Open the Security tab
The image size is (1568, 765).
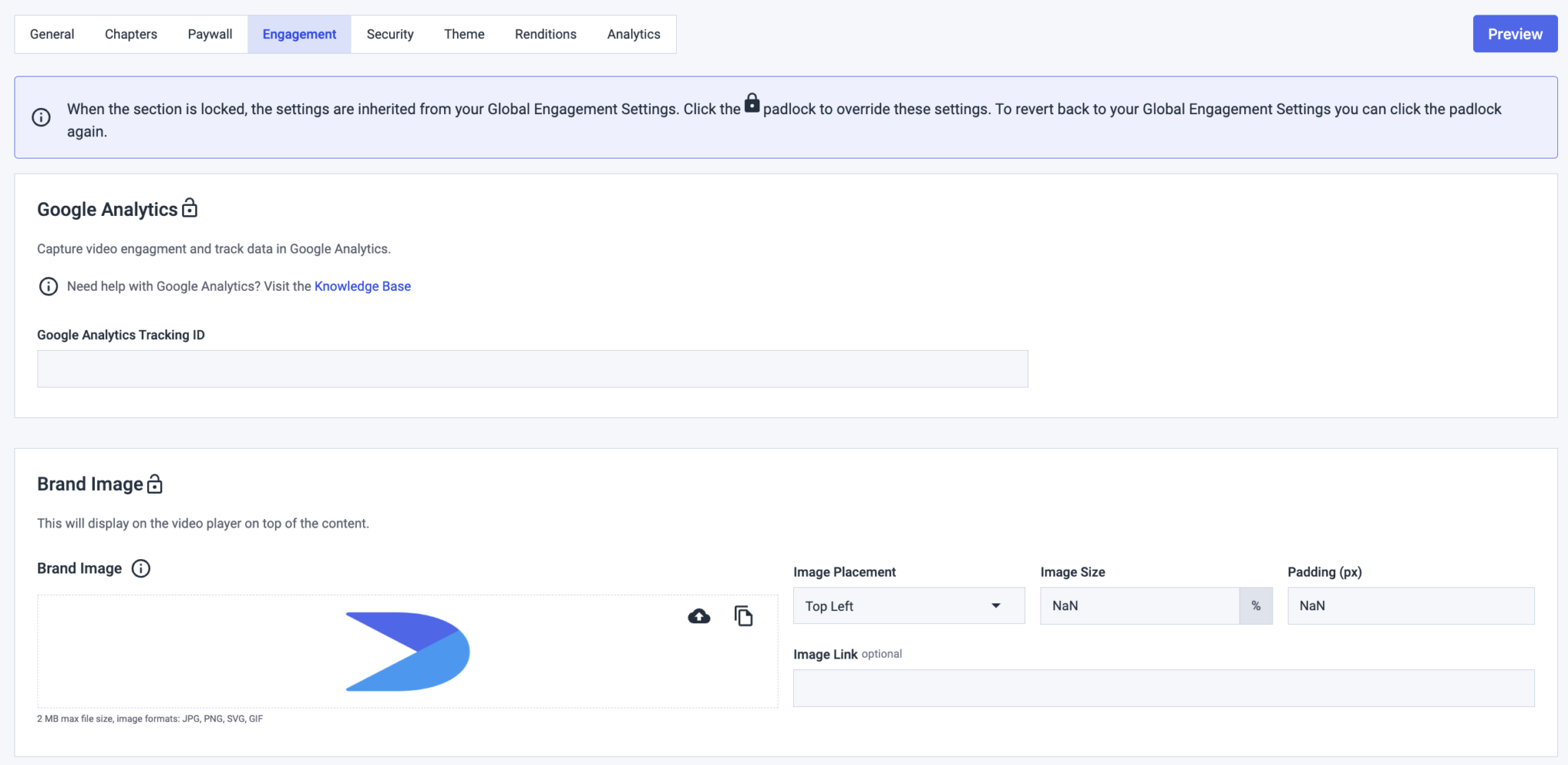[x=390, y=34]
